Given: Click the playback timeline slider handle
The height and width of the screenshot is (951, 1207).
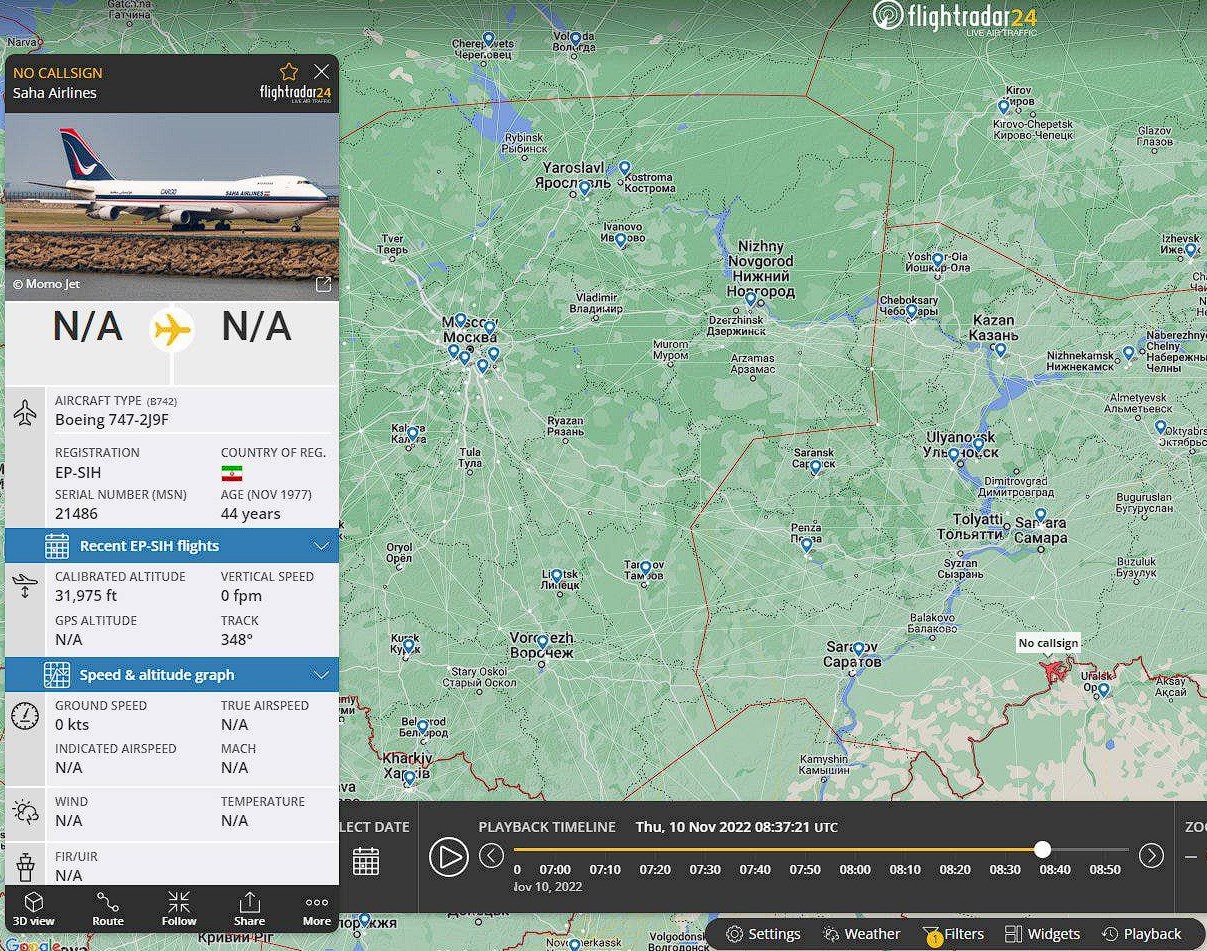Looking at the screenshot, I should click(x=1043, y=849).
